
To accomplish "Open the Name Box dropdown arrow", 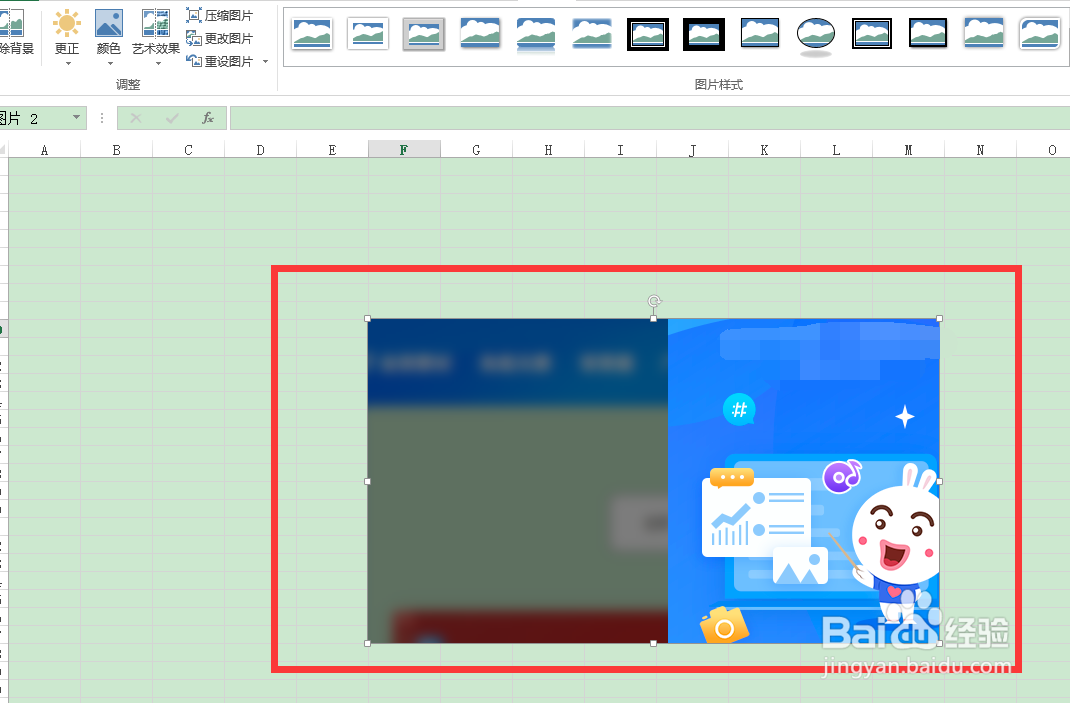I will [76, 118].
